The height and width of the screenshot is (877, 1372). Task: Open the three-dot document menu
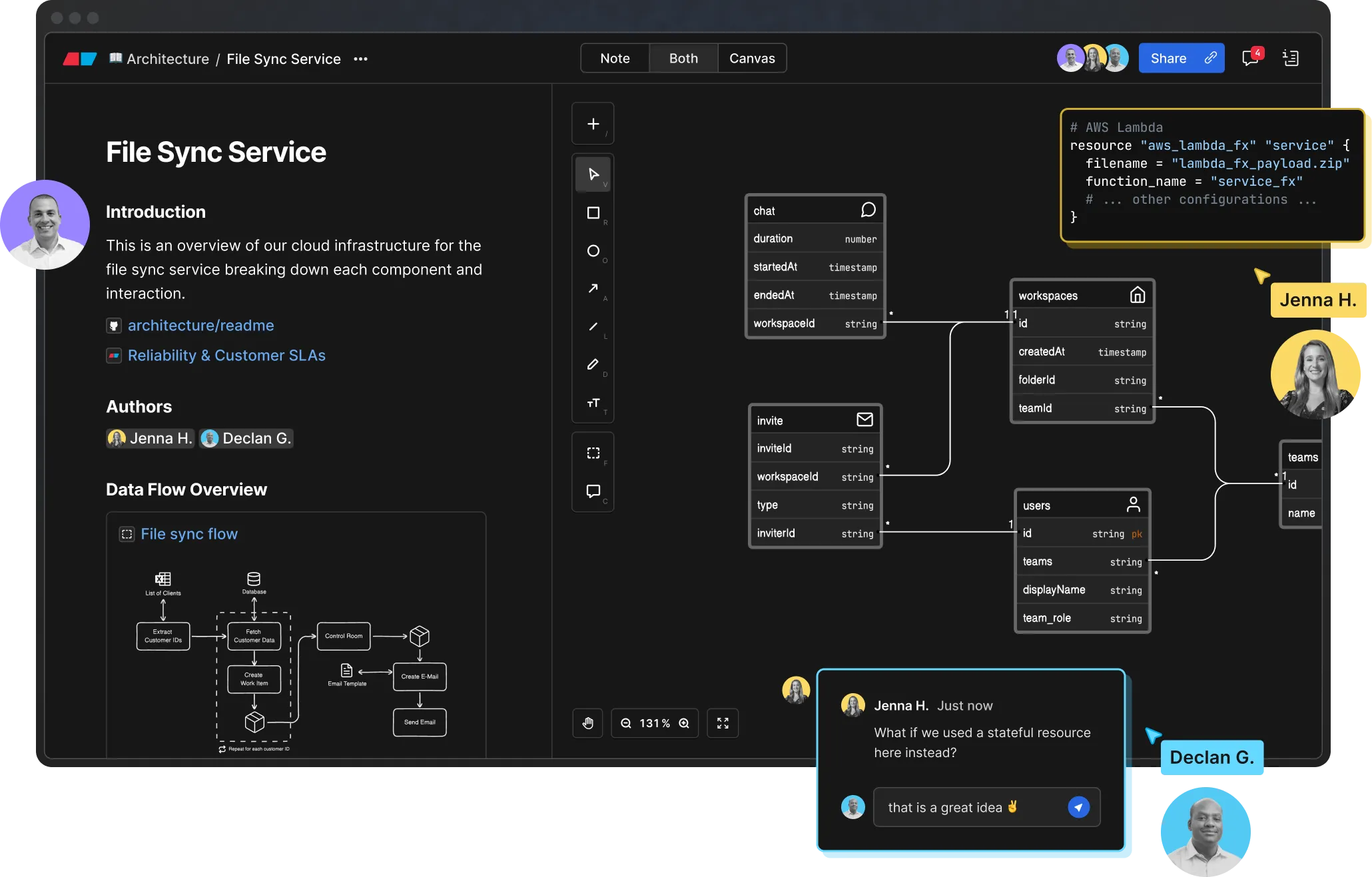click(x=360, y=59)
